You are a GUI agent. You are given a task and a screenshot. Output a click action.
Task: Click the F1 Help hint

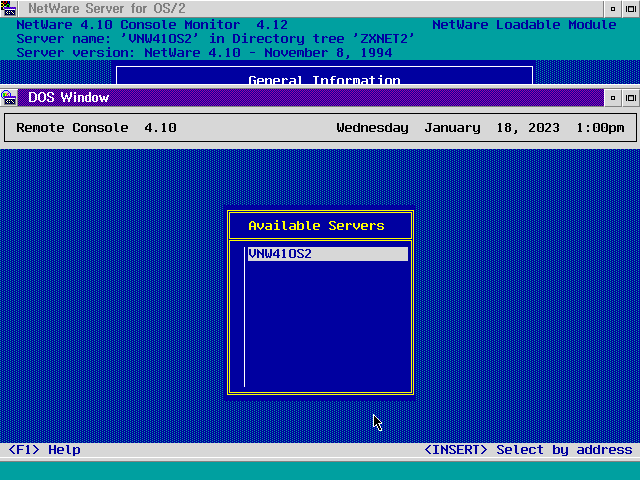[x=44, y=450]
